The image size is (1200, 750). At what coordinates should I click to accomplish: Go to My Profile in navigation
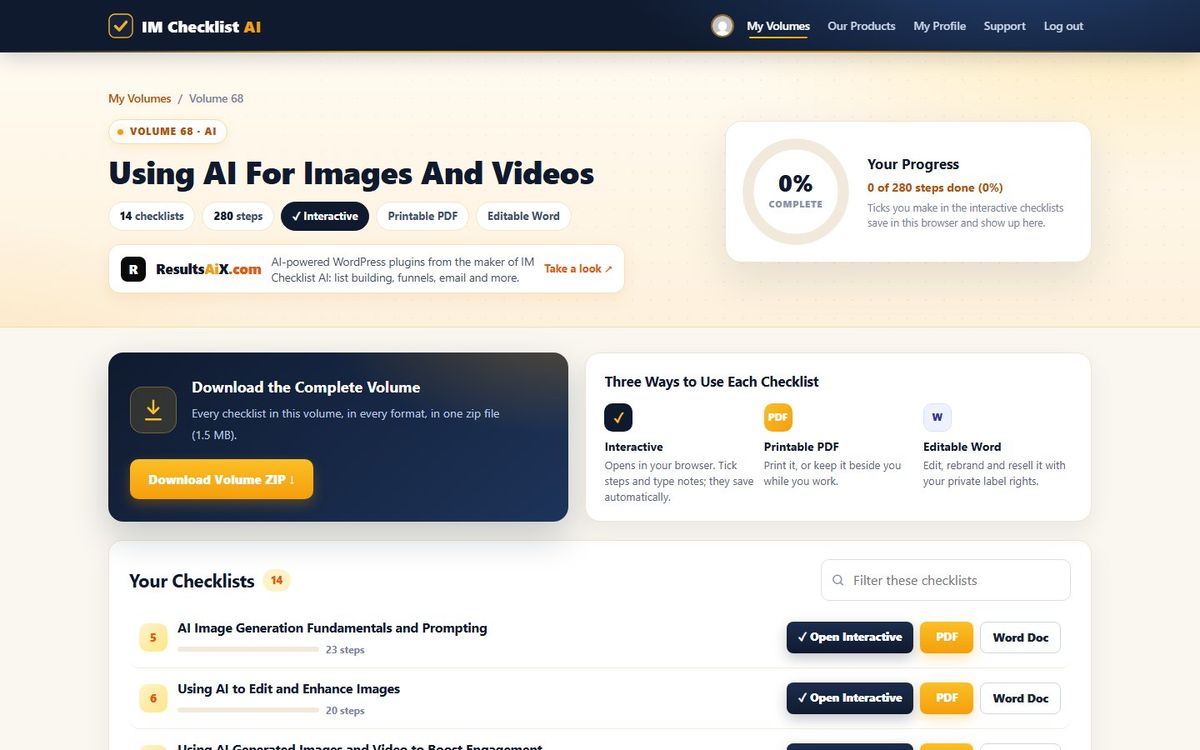pos(939,26)
